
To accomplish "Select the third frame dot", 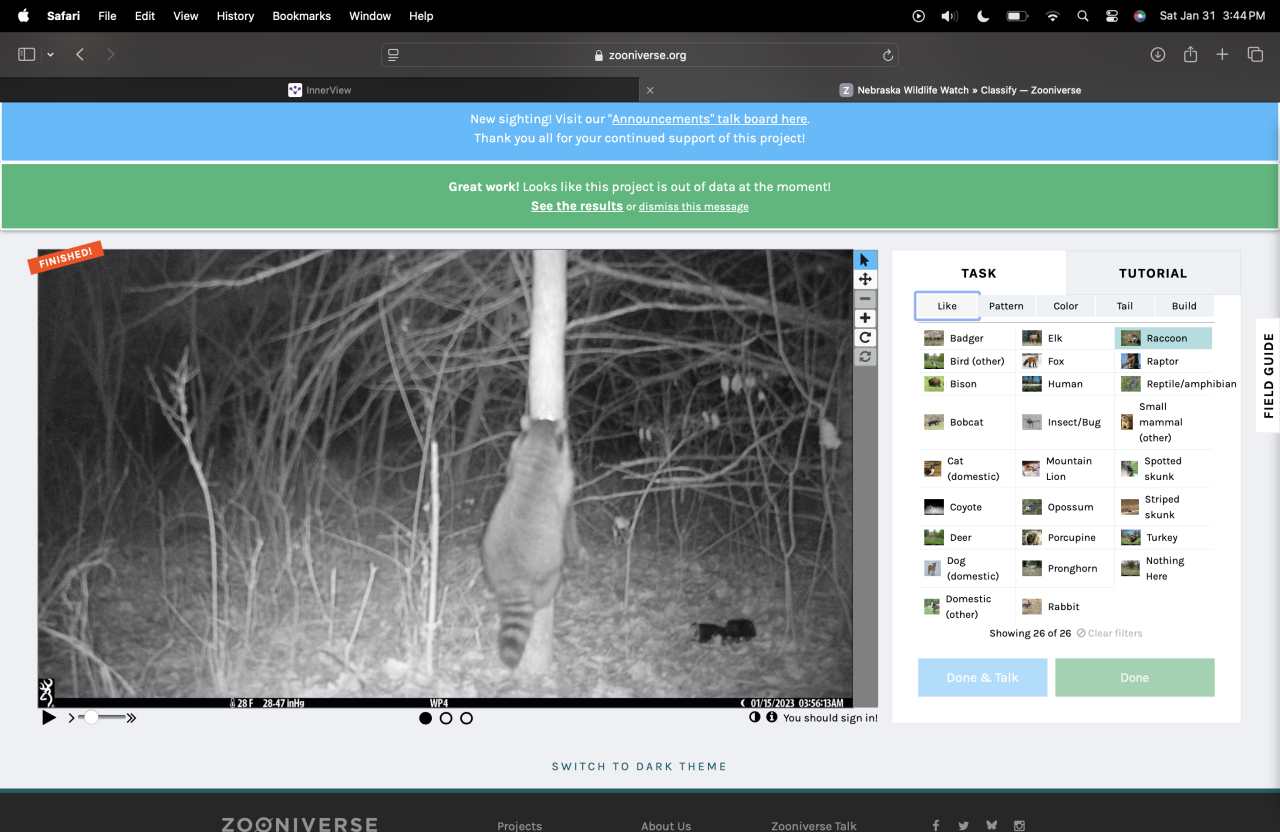I will (x=466, y=718).
